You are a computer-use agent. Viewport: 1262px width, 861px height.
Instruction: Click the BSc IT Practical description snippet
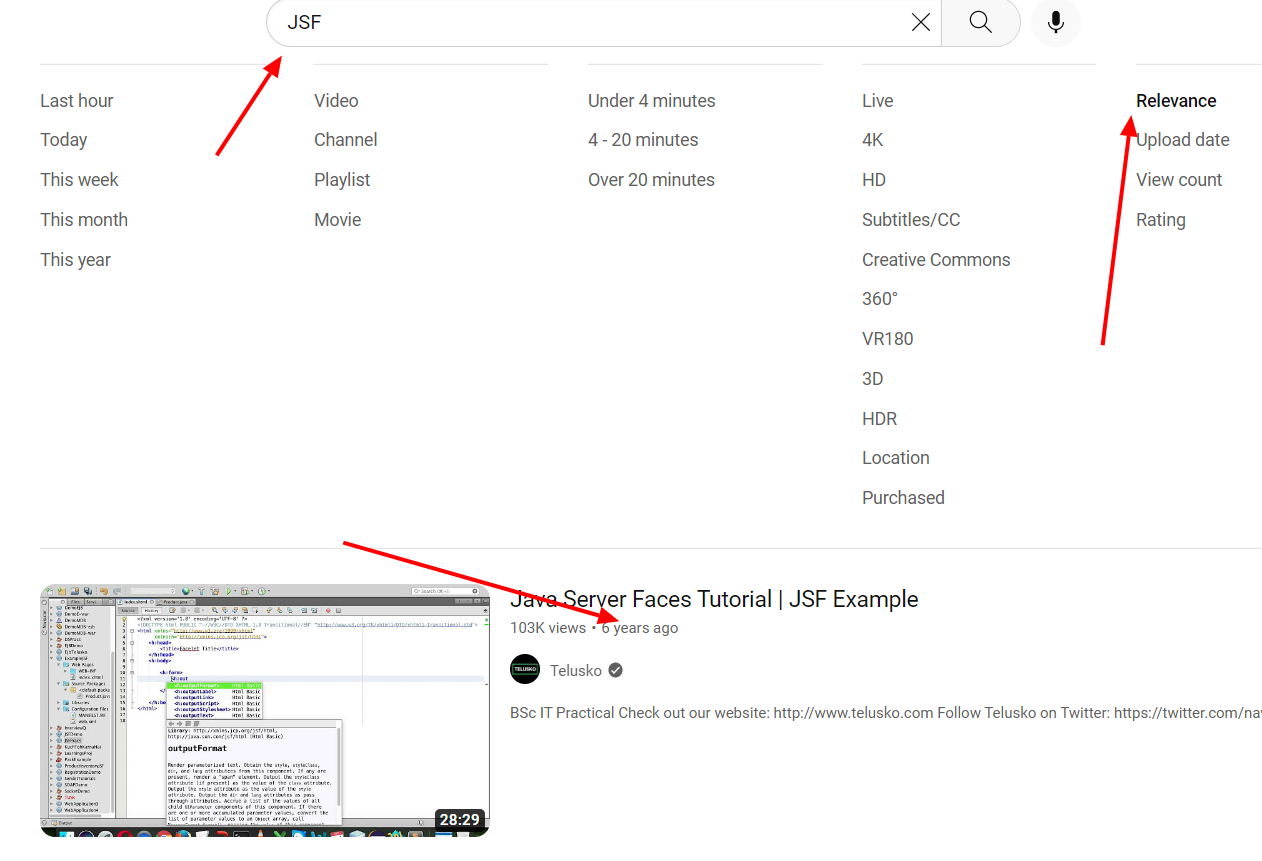tap(886, 713)
